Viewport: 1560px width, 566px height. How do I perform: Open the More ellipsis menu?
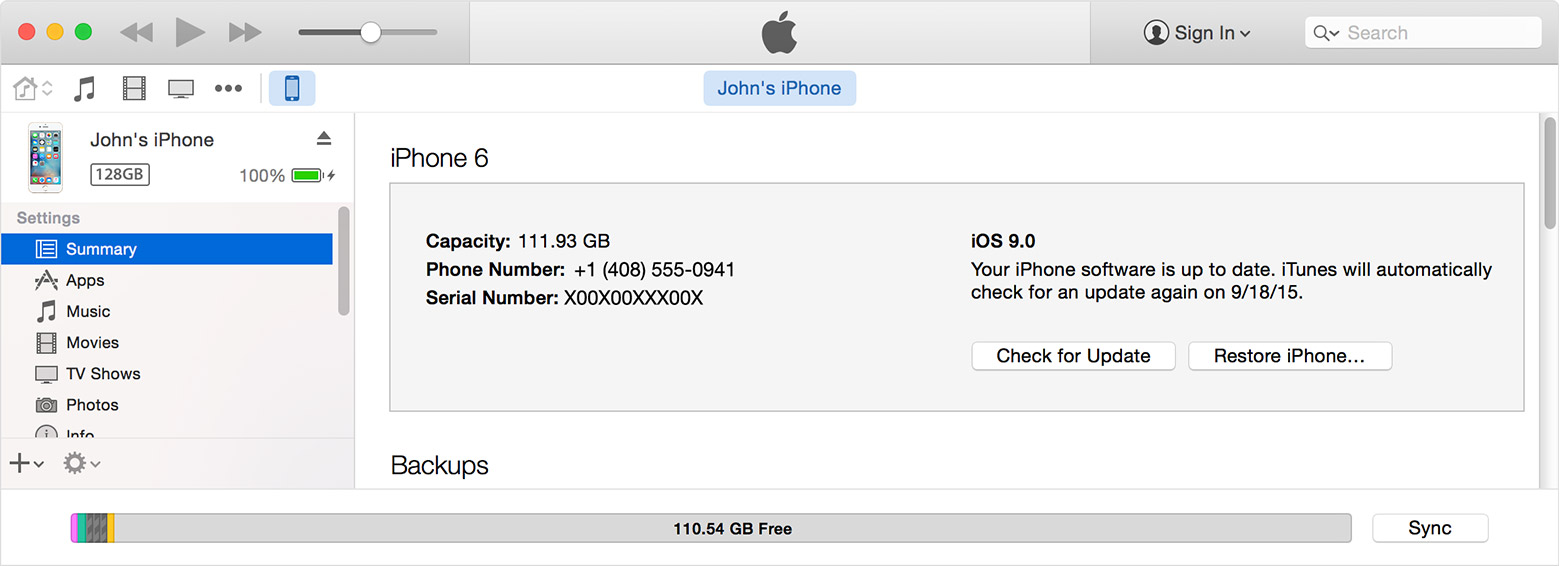point(228,89)
